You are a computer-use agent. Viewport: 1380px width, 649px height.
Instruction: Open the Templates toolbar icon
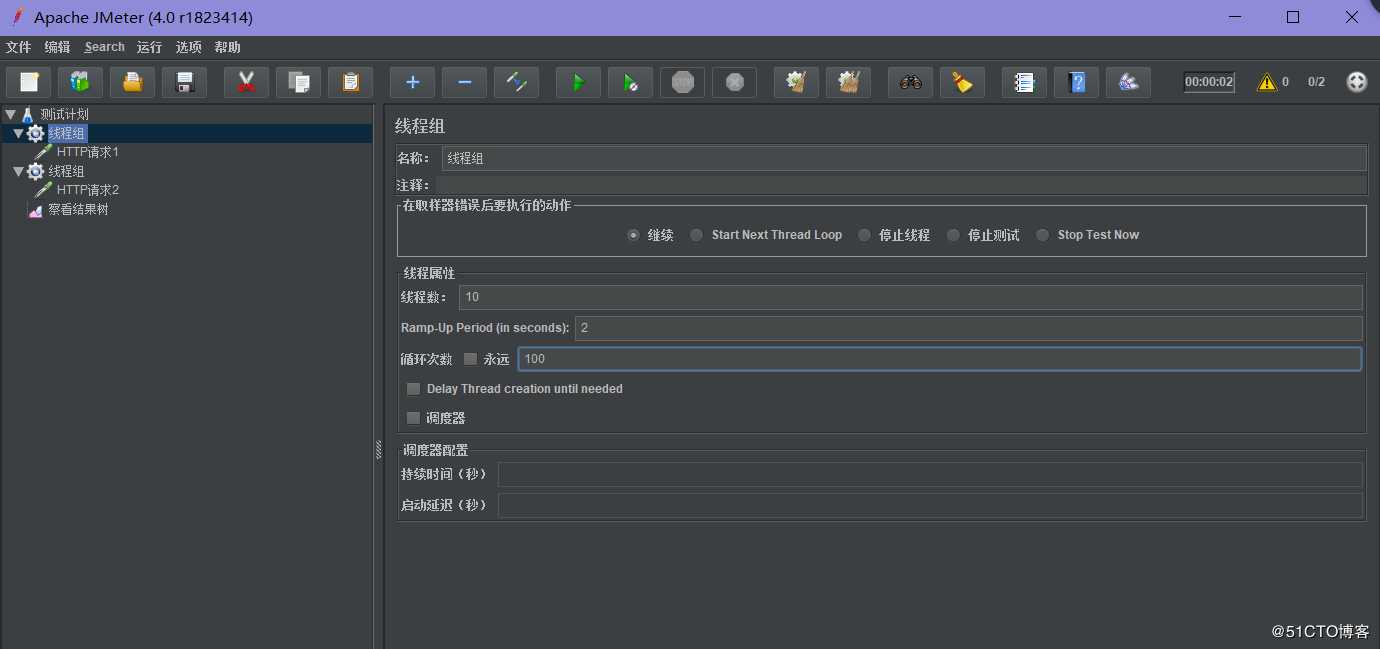click(80, 82)
